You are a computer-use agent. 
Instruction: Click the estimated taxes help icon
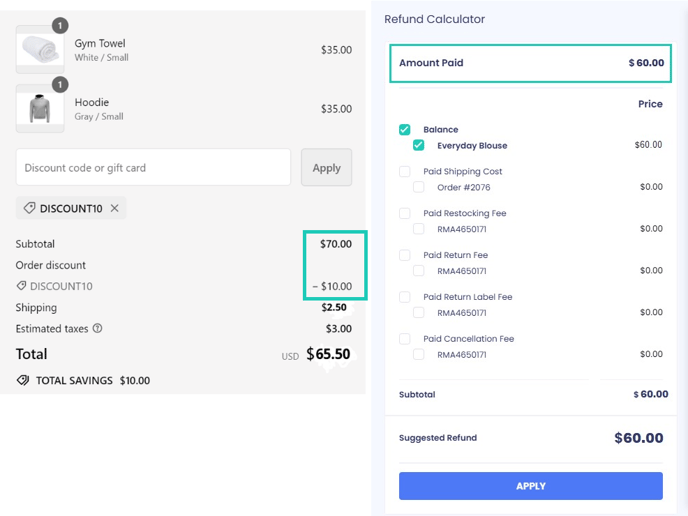pyautogui.click(x=98, y=328)
